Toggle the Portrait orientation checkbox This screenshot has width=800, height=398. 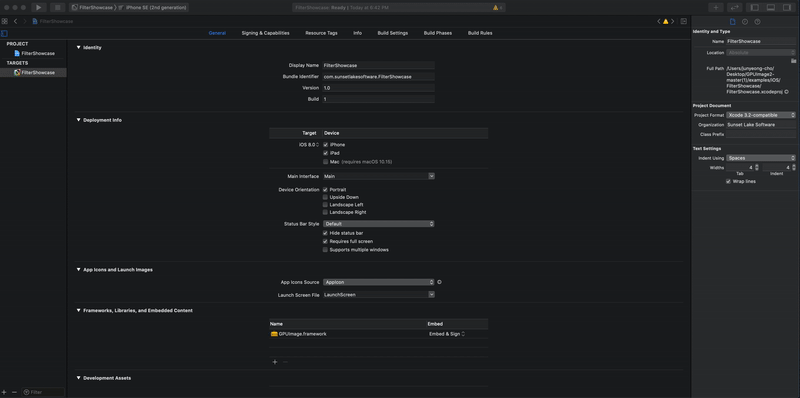tap(326, 189)
